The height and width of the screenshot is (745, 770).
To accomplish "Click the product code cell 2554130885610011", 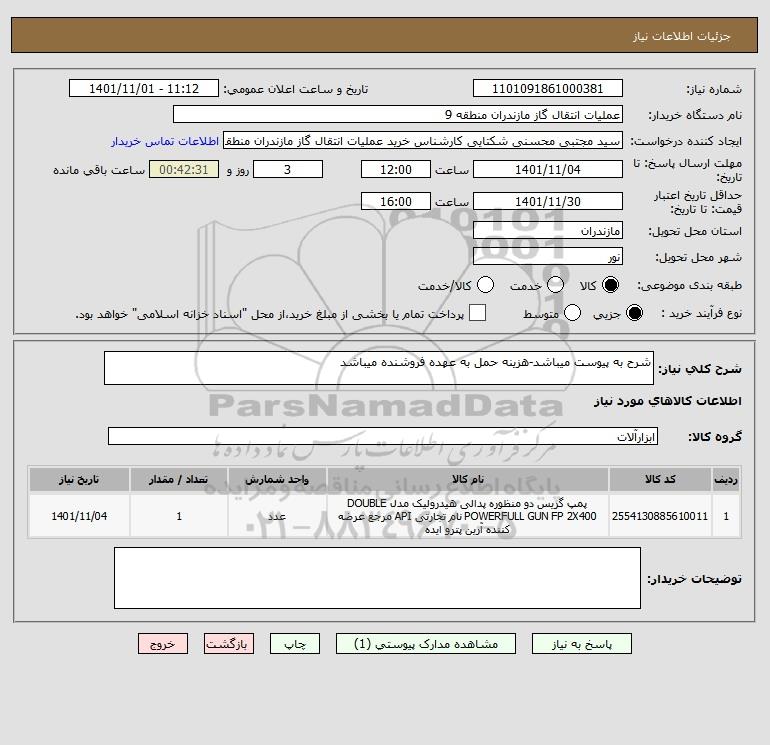I will 660,516.
